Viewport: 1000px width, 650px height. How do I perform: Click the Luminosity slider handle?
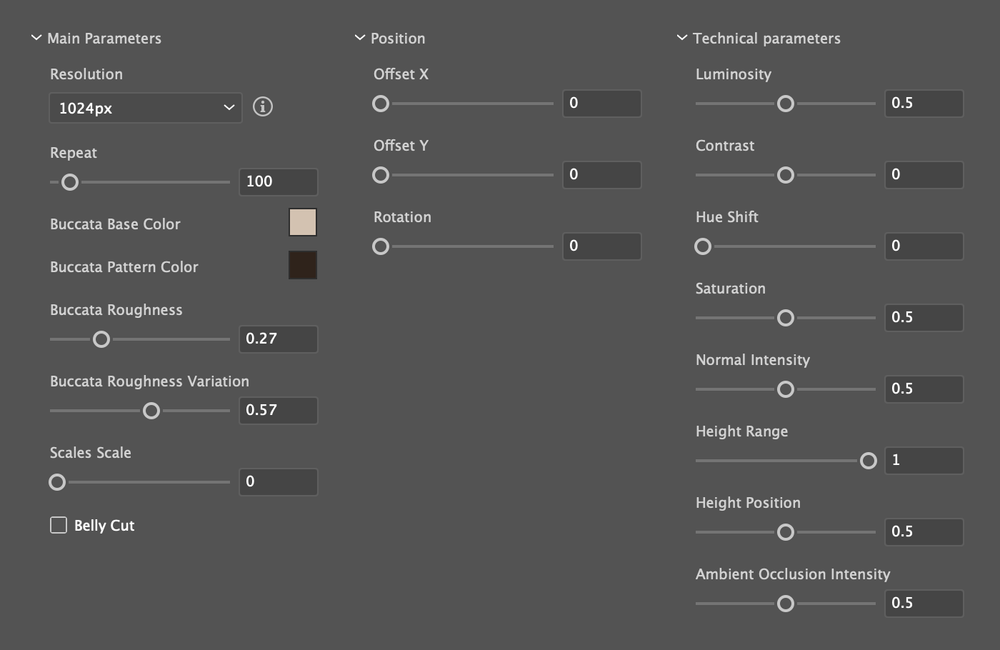coord(786,103)
